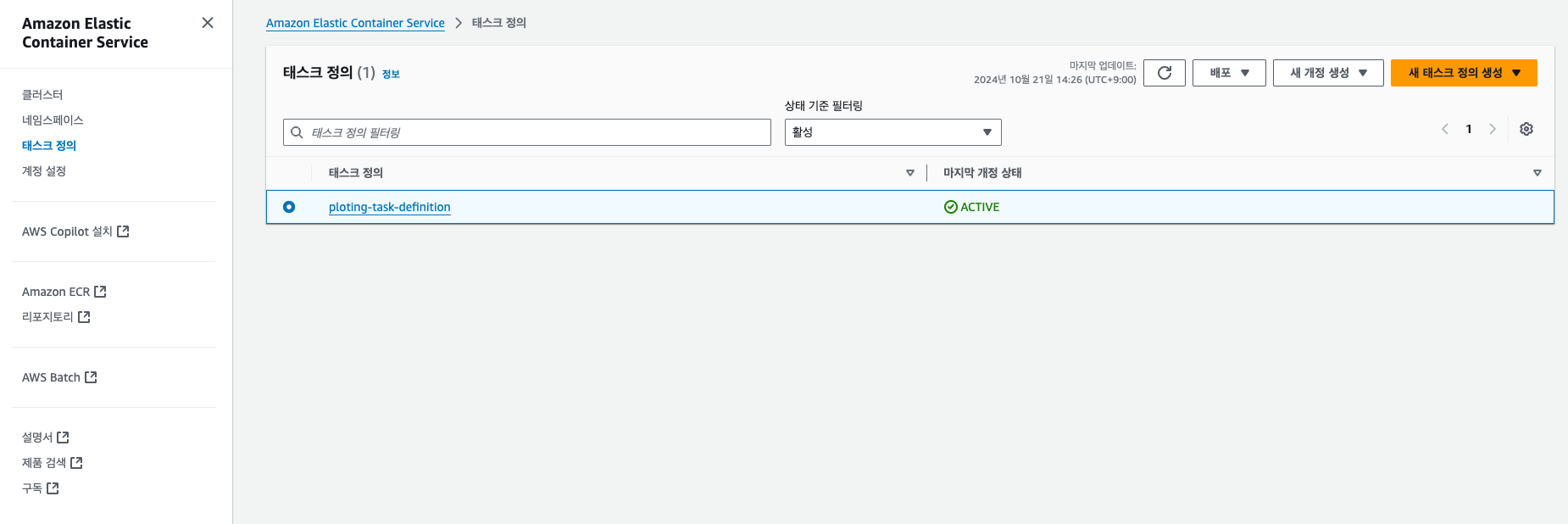1568x524 pixels.
Task: Click page number 1 in pagination
Action: (1469, 129)
